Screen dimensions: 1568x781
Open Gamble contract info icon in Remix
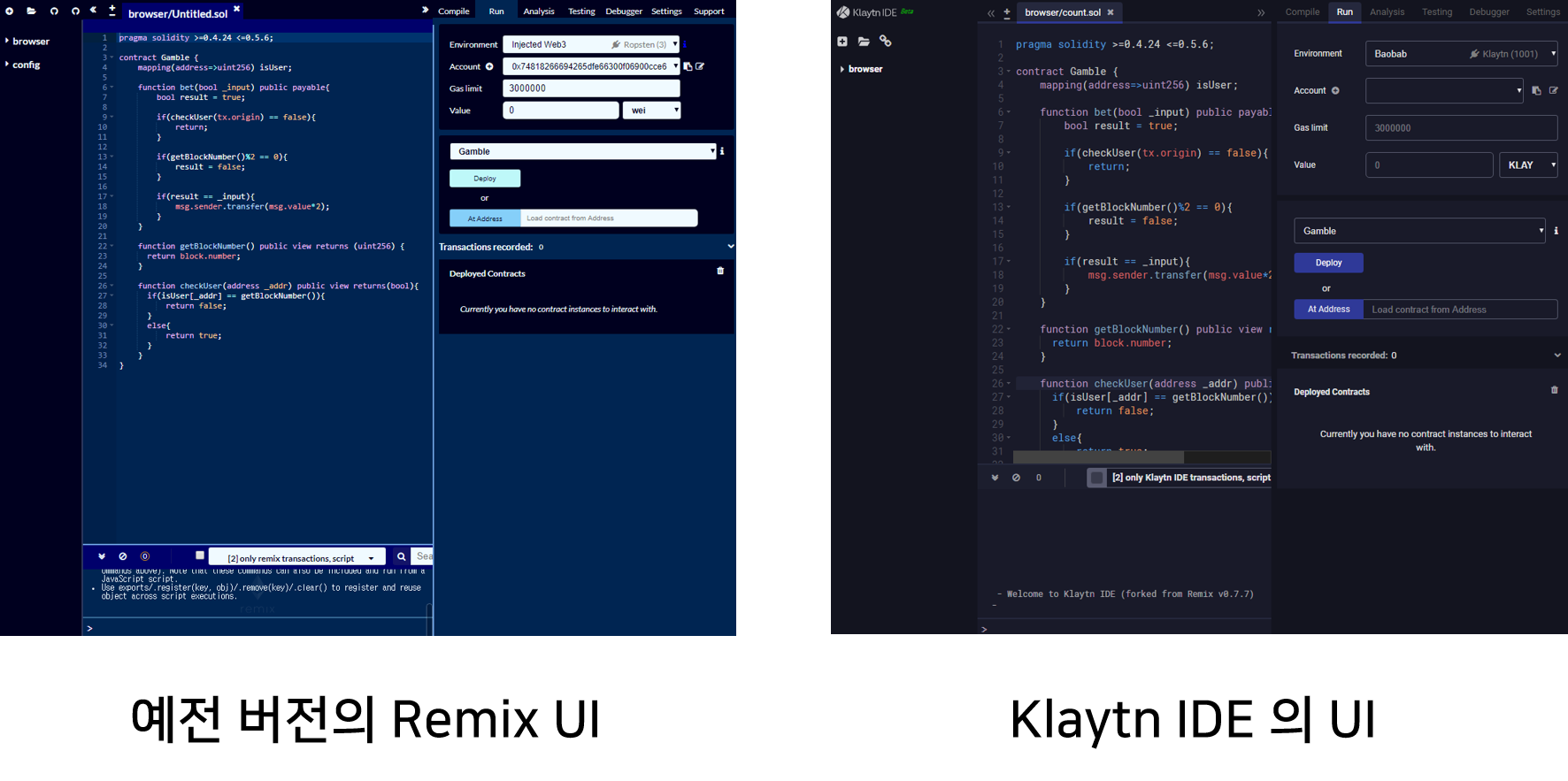point(722,151)
